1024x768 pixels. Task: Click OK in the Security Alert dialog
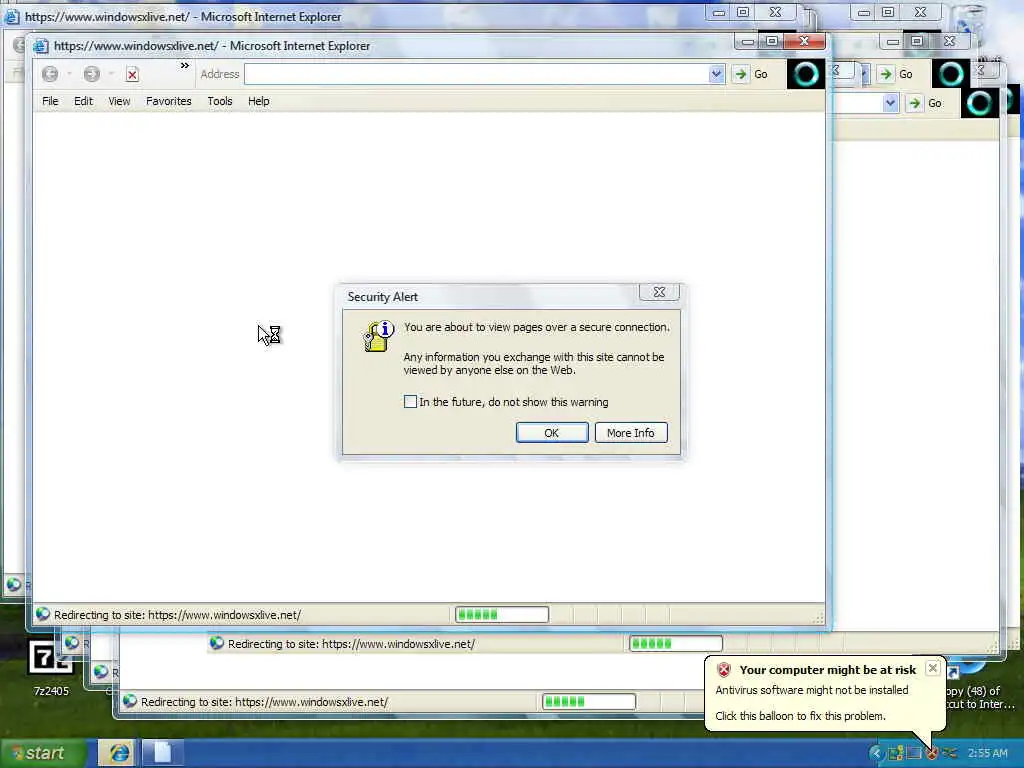click(552, 432)
